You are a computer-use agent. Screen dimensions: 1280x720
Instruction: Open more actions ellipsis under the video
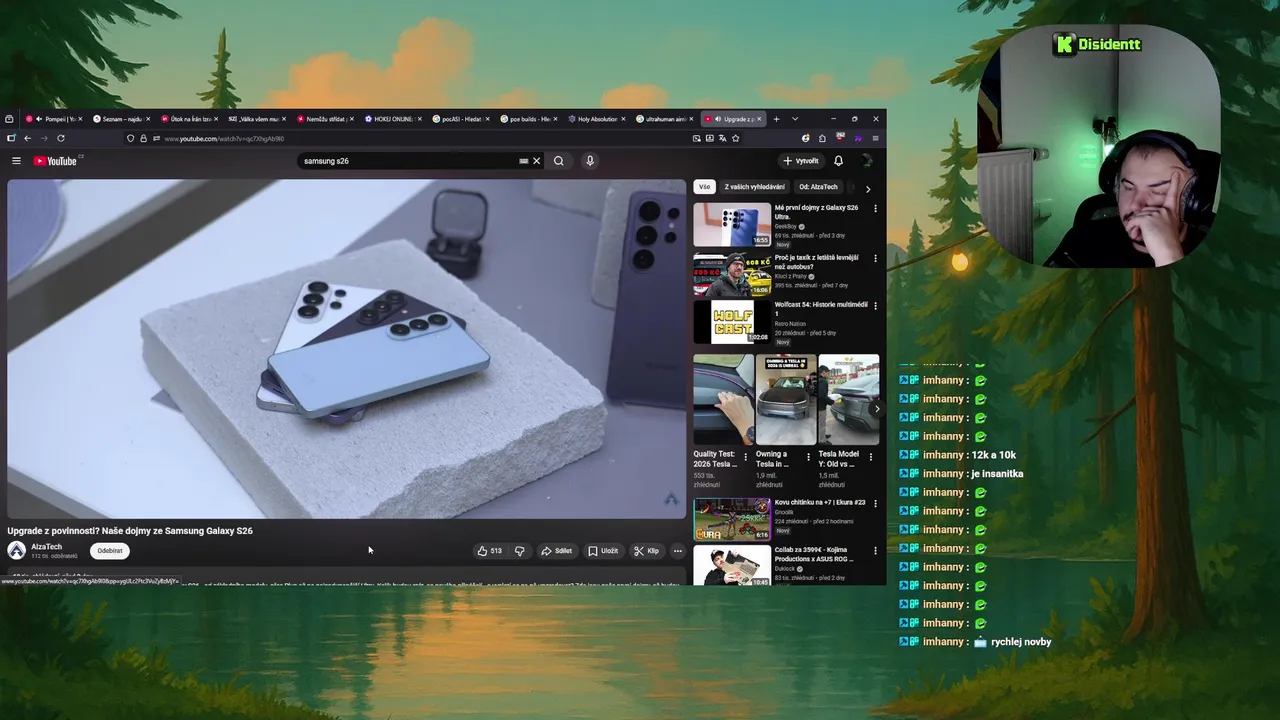tap(677, 551)
